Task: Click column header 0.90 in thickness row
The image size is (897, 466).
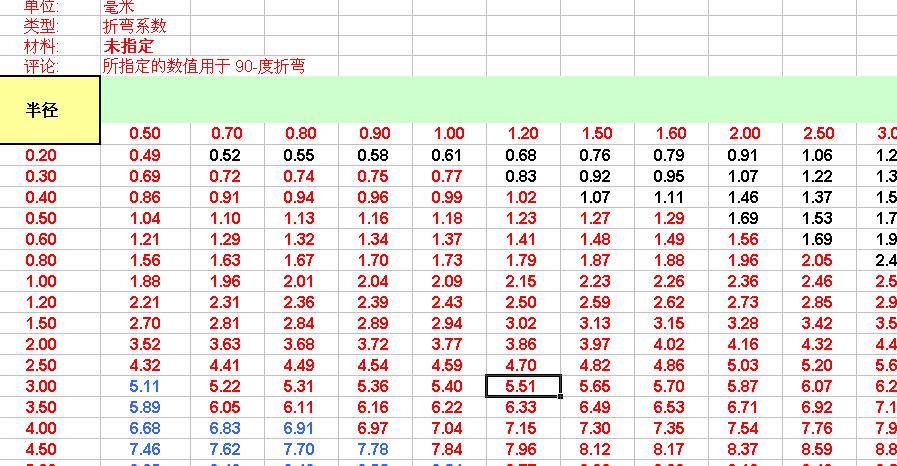Action: click(x=375, y=133)
